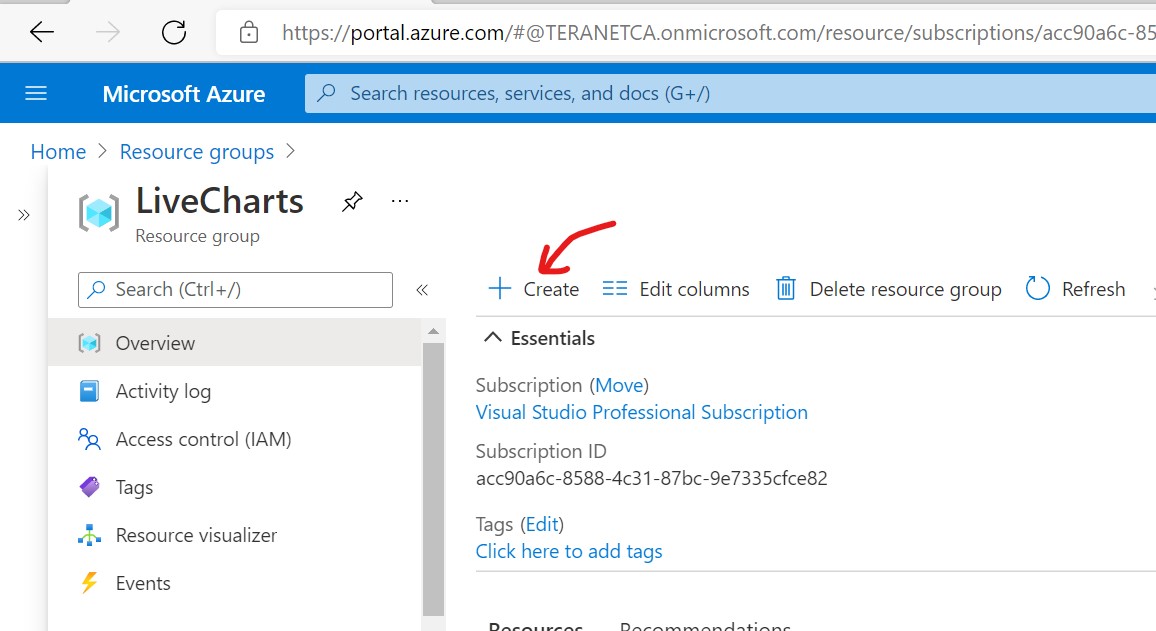This screenshot has width=1156, height=631.
Task: Click the Subscription ID value text
Action: tap(652, 478)
